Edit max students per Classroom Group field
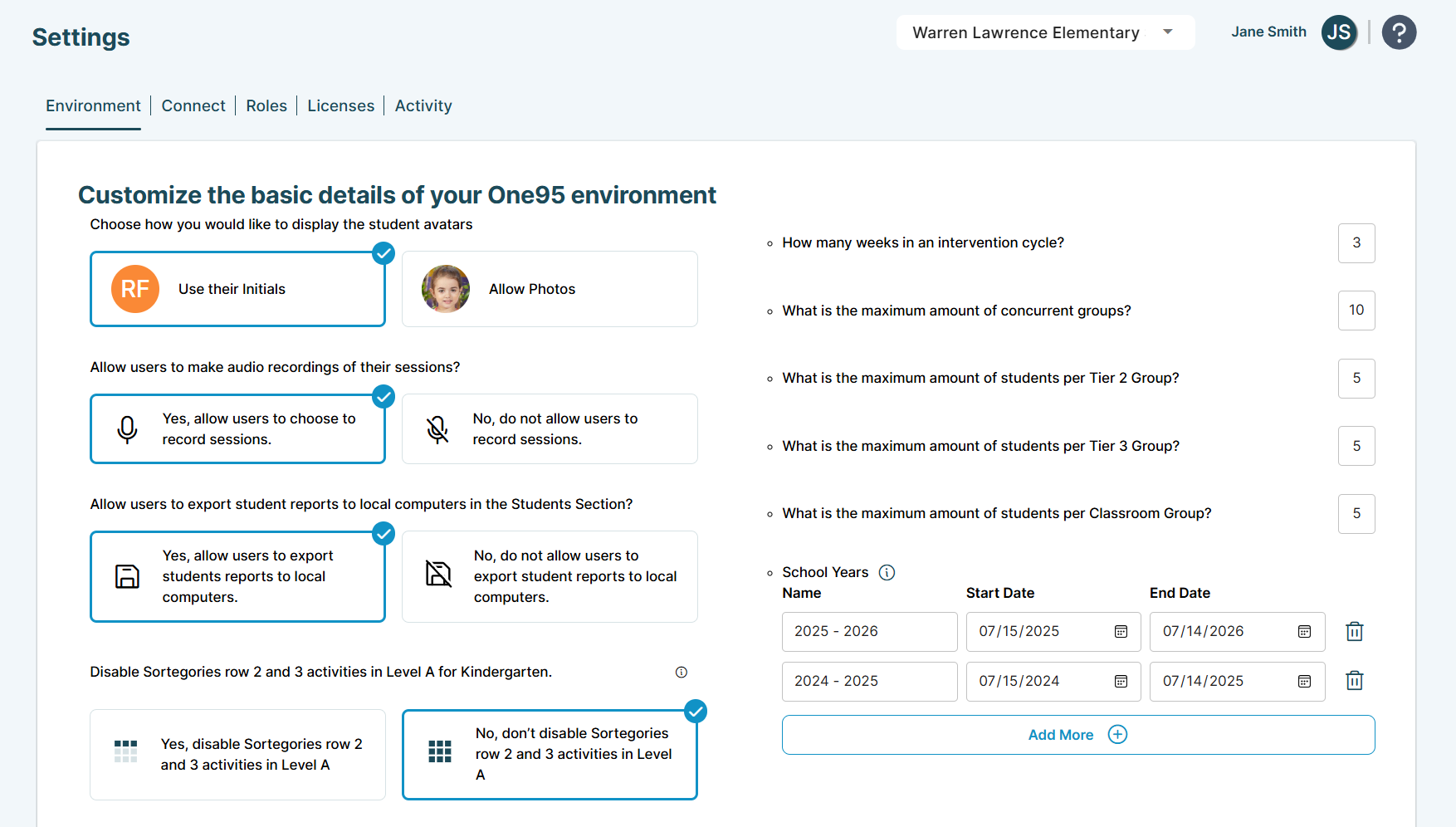The height and width of the screenshot is (827, 1456). click(x=1356, y=514)
